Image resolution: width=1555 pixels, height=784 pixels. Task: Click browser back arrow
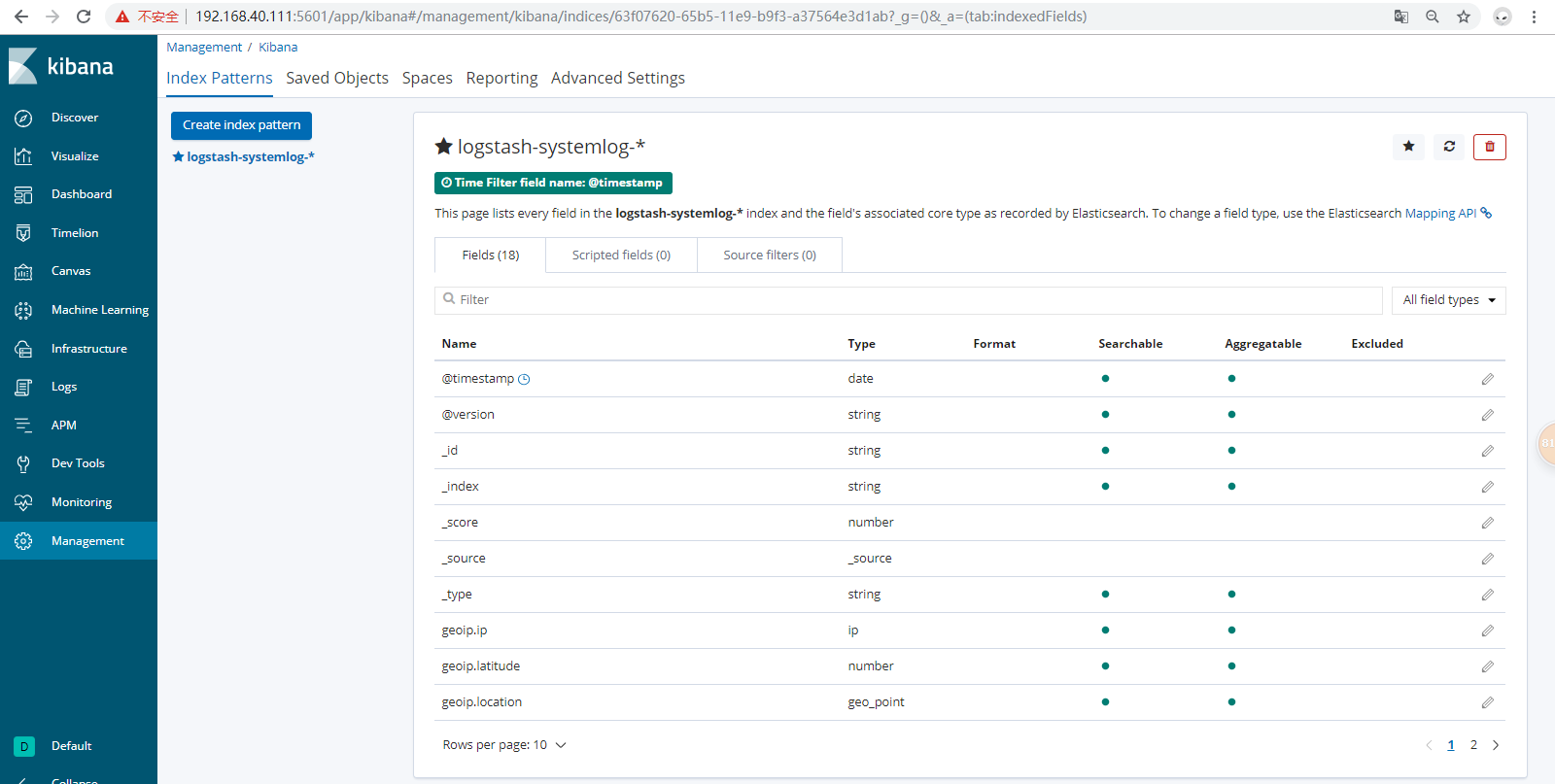(21, 17)
